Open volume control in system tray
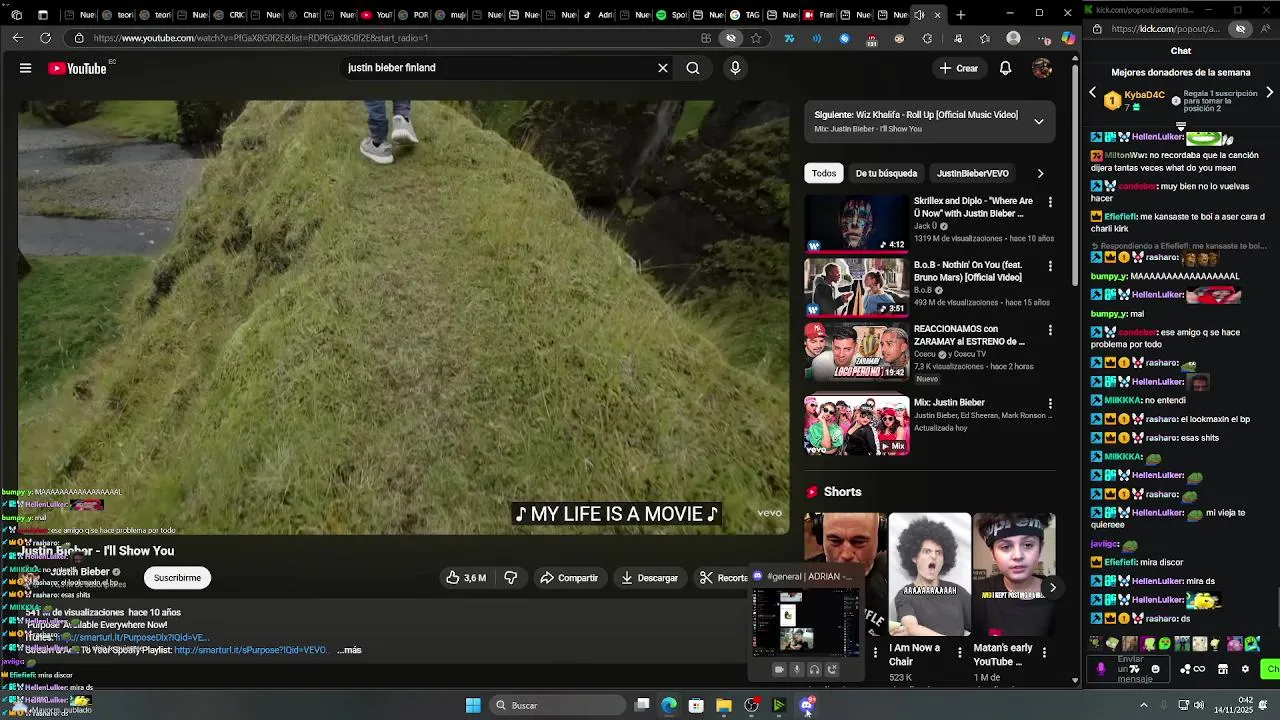 pyautogui.click(x=1200, y=705)
